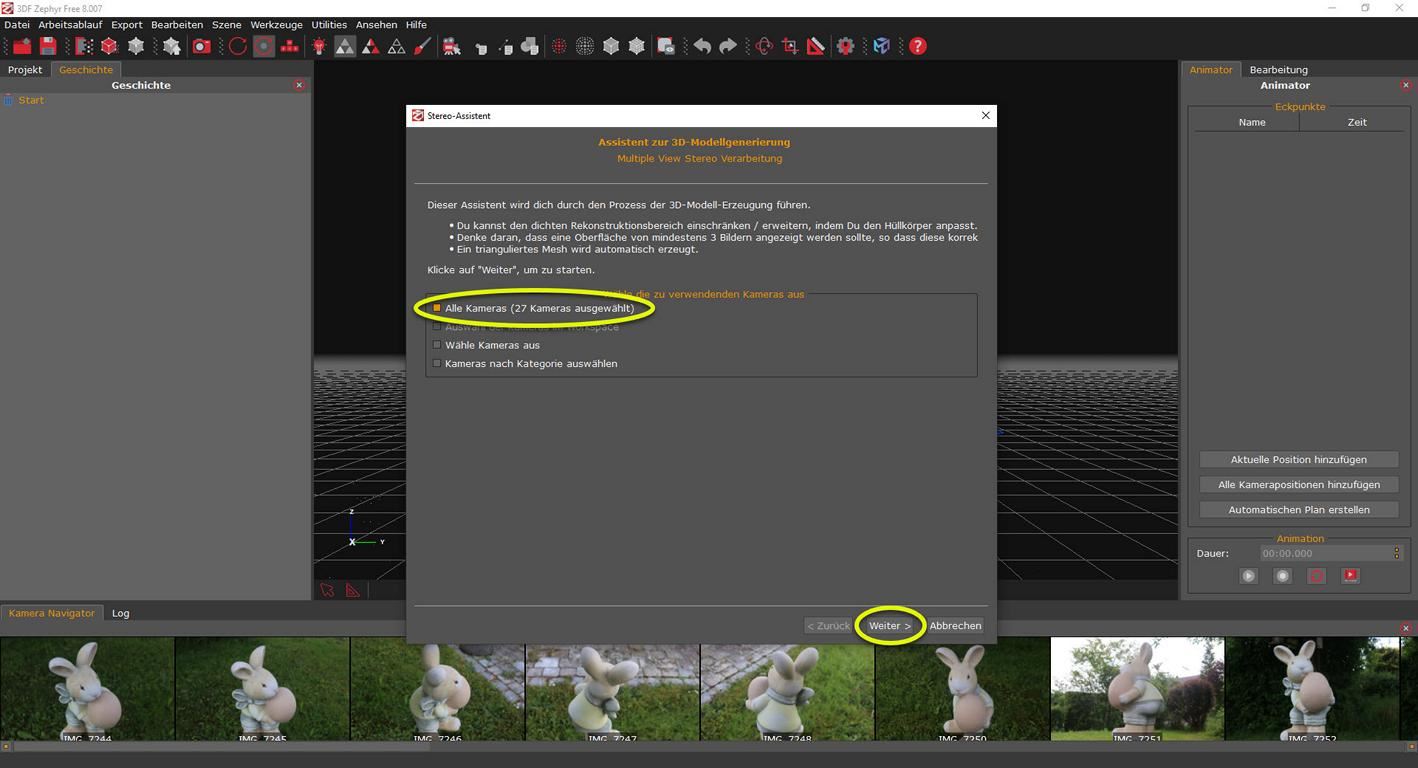This screenshot has width=1418, height=768.
Task: Open the Bearbeiten menu
Action: coord(177,25)
